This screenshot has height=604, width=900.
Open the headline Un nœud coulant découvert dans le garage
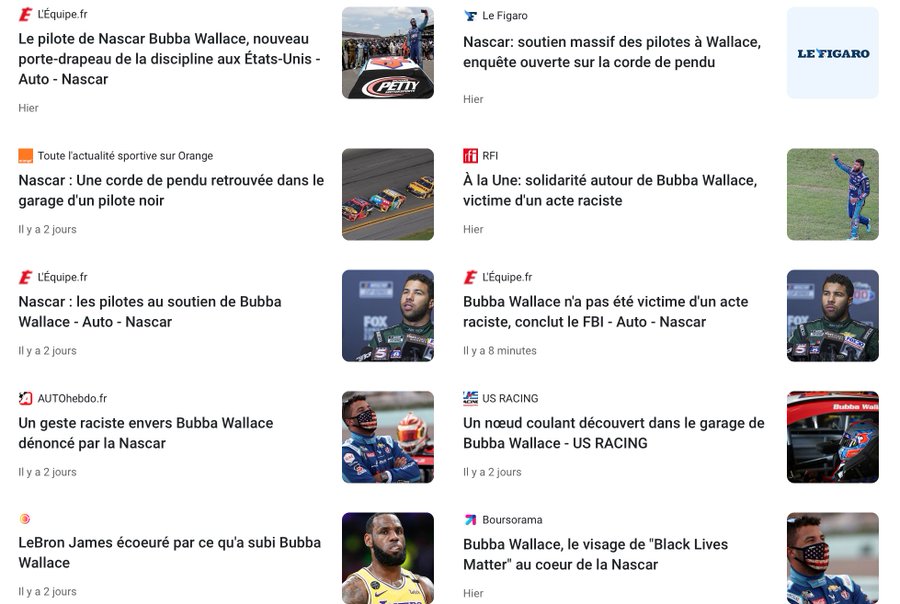tap(614, 433)
